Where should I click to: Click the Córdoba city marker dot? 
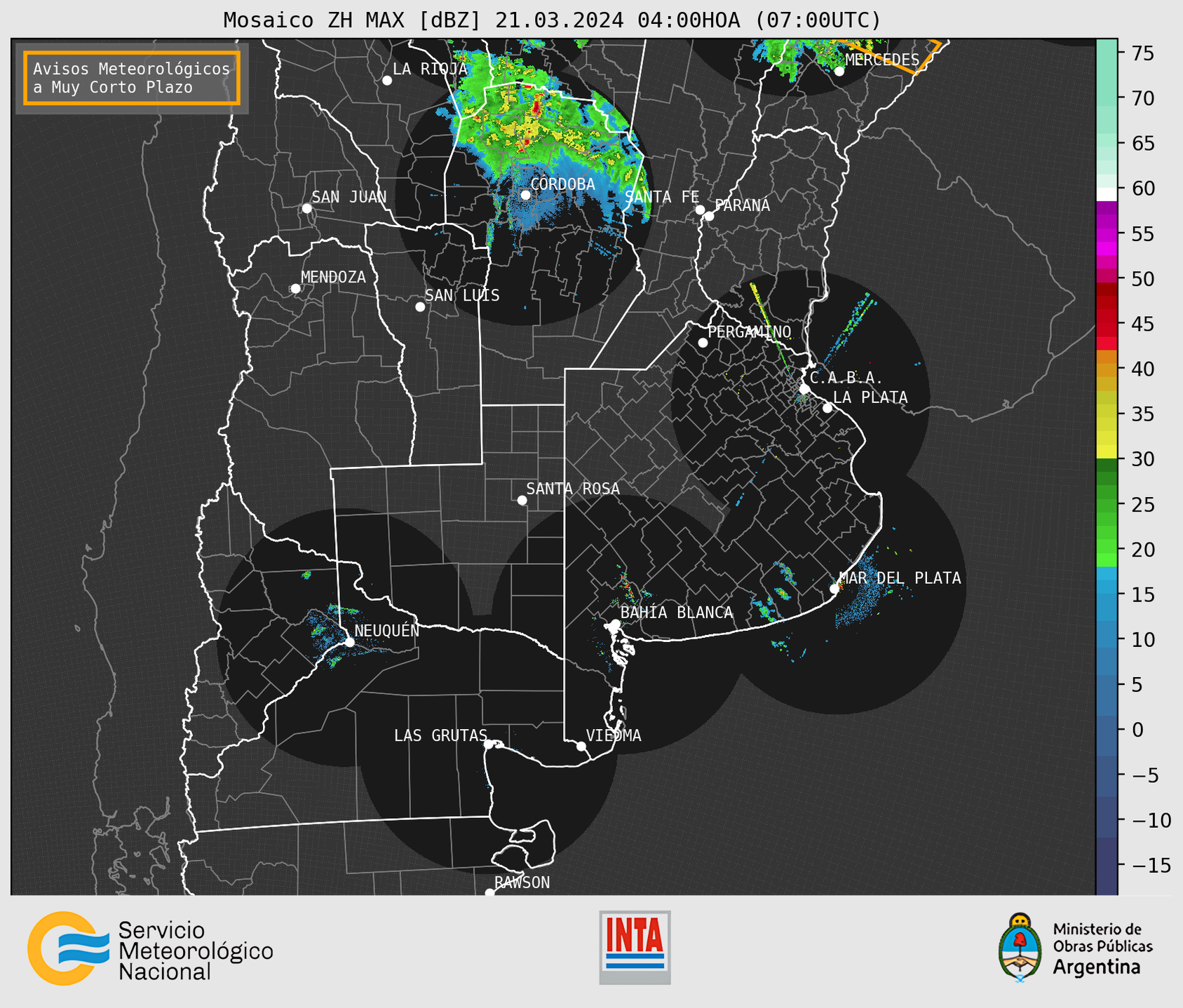[x=525, y=195]
